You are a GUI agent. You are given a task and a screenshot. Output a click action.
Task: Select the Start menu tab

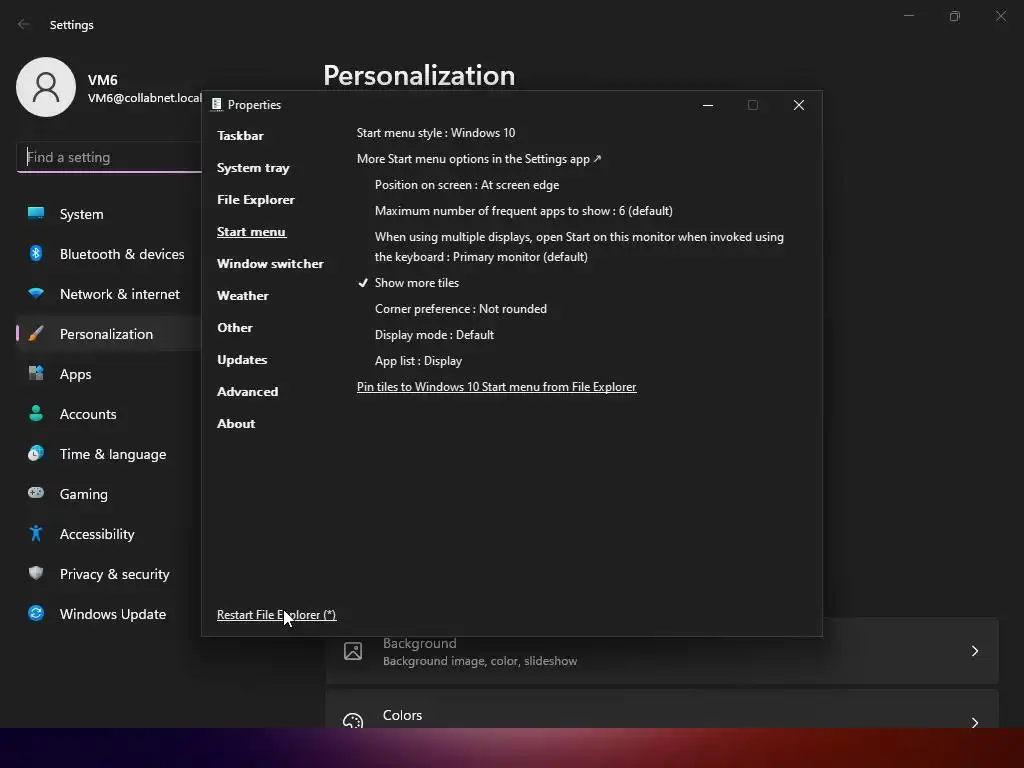tap(251, 232)
